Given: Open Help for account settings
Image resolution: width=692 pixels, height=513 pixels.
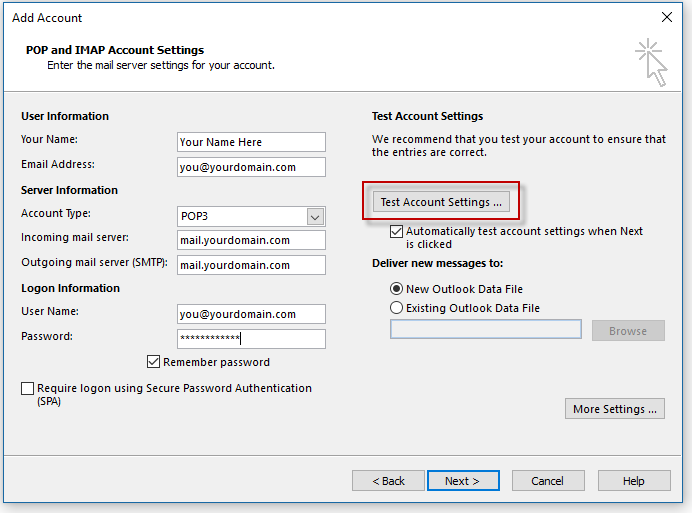Looking at the screenshot, I should [633, 481].
